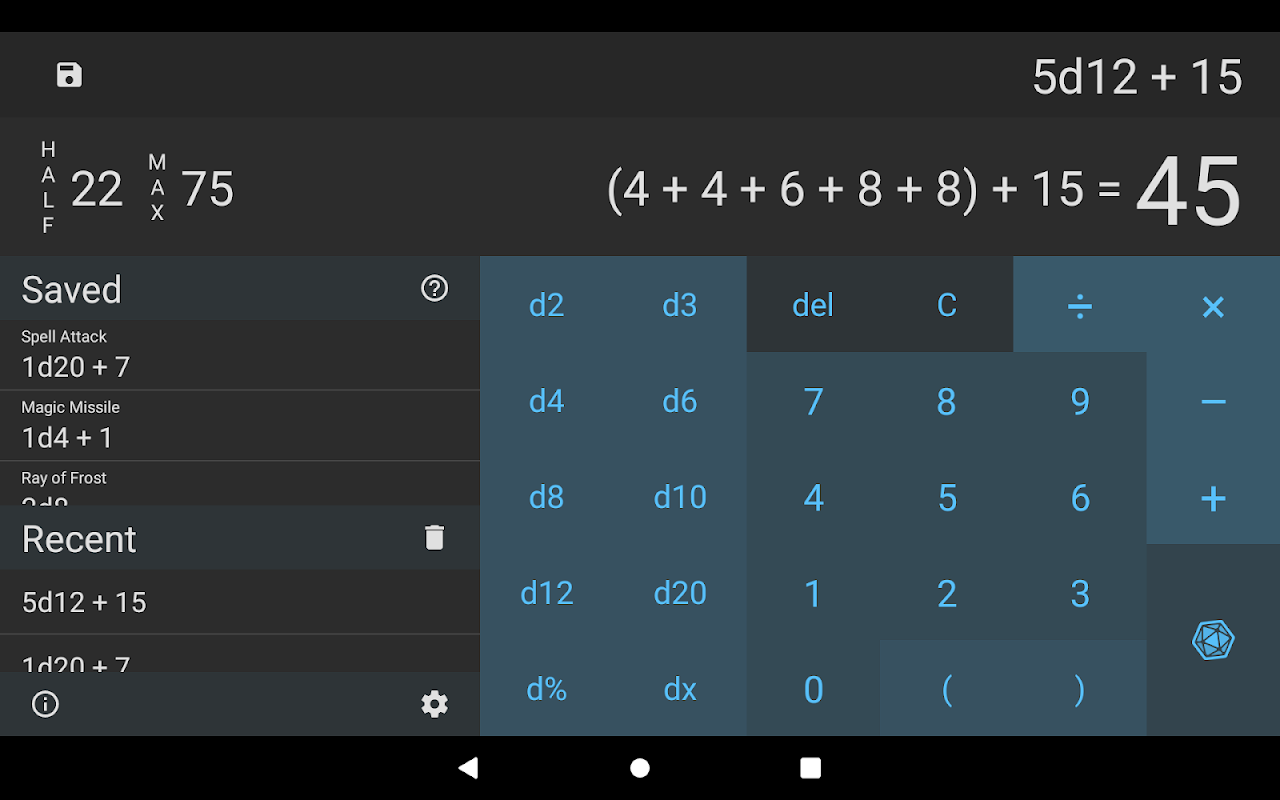Roll dice with the d20 polyhedron icon
The width and height of the screenshot is (1280, 800).
(x=1213, y=640)
